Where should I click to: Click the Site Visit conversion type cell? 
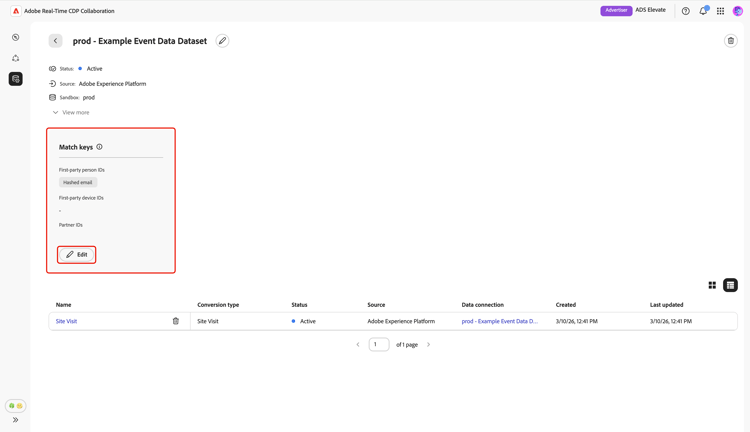pos(208,321)
